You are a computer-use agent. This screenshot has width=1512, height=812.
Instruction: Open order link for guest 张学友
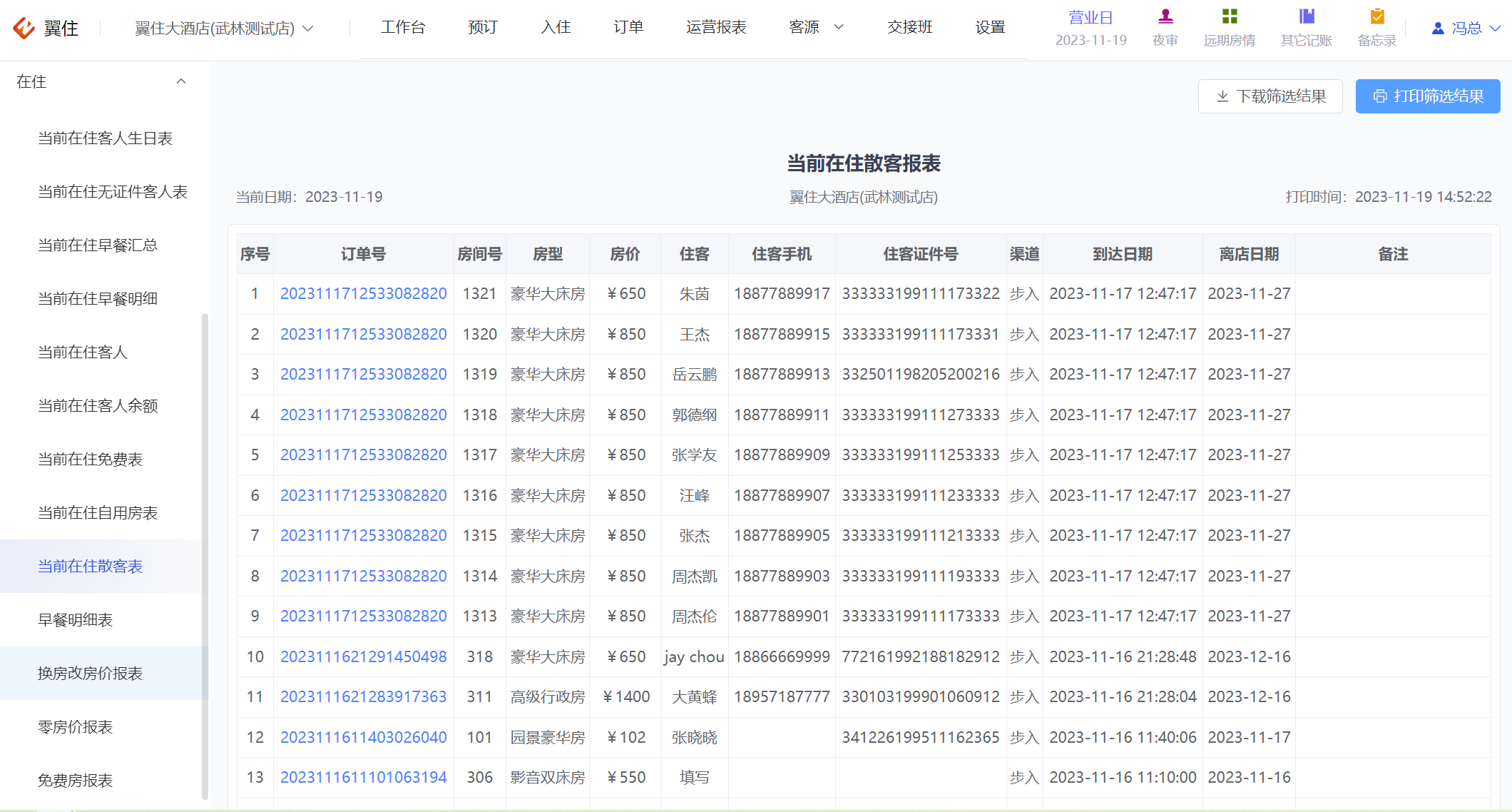tap(364, 455)
